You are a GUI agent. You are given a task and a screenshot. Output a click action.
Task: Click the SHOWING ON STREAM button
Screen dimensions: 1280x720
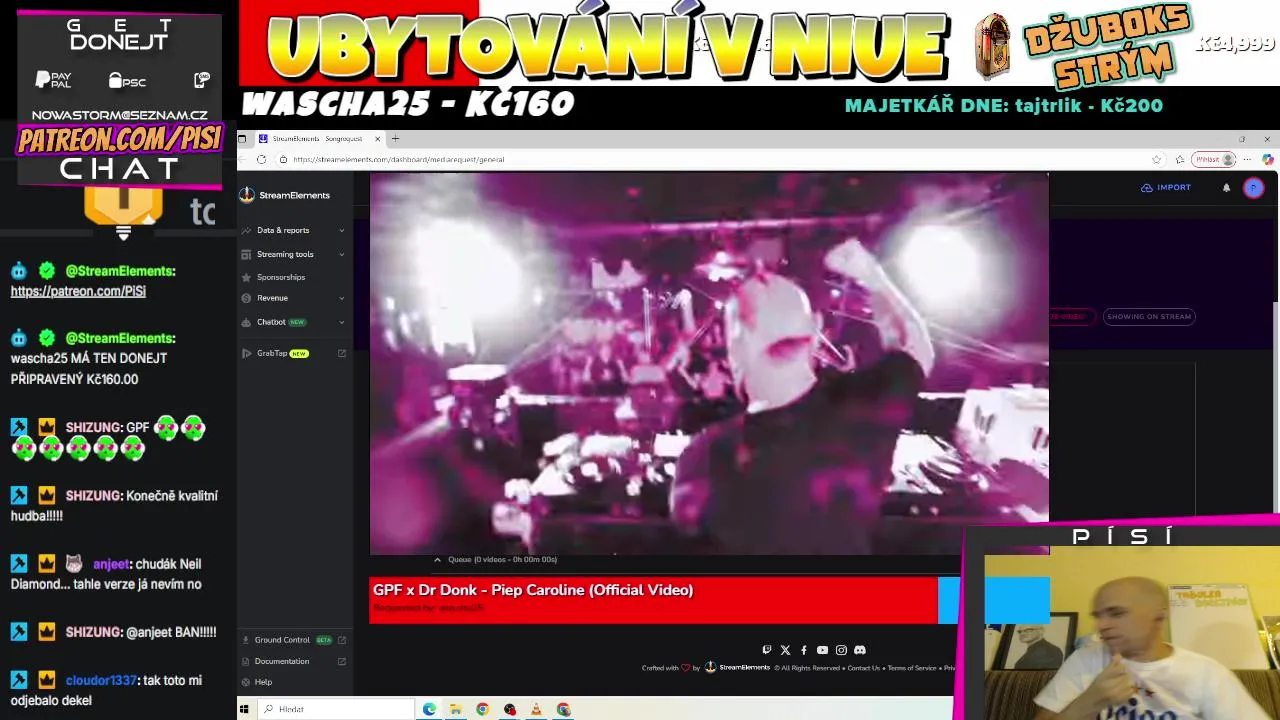click(1149, 317)
